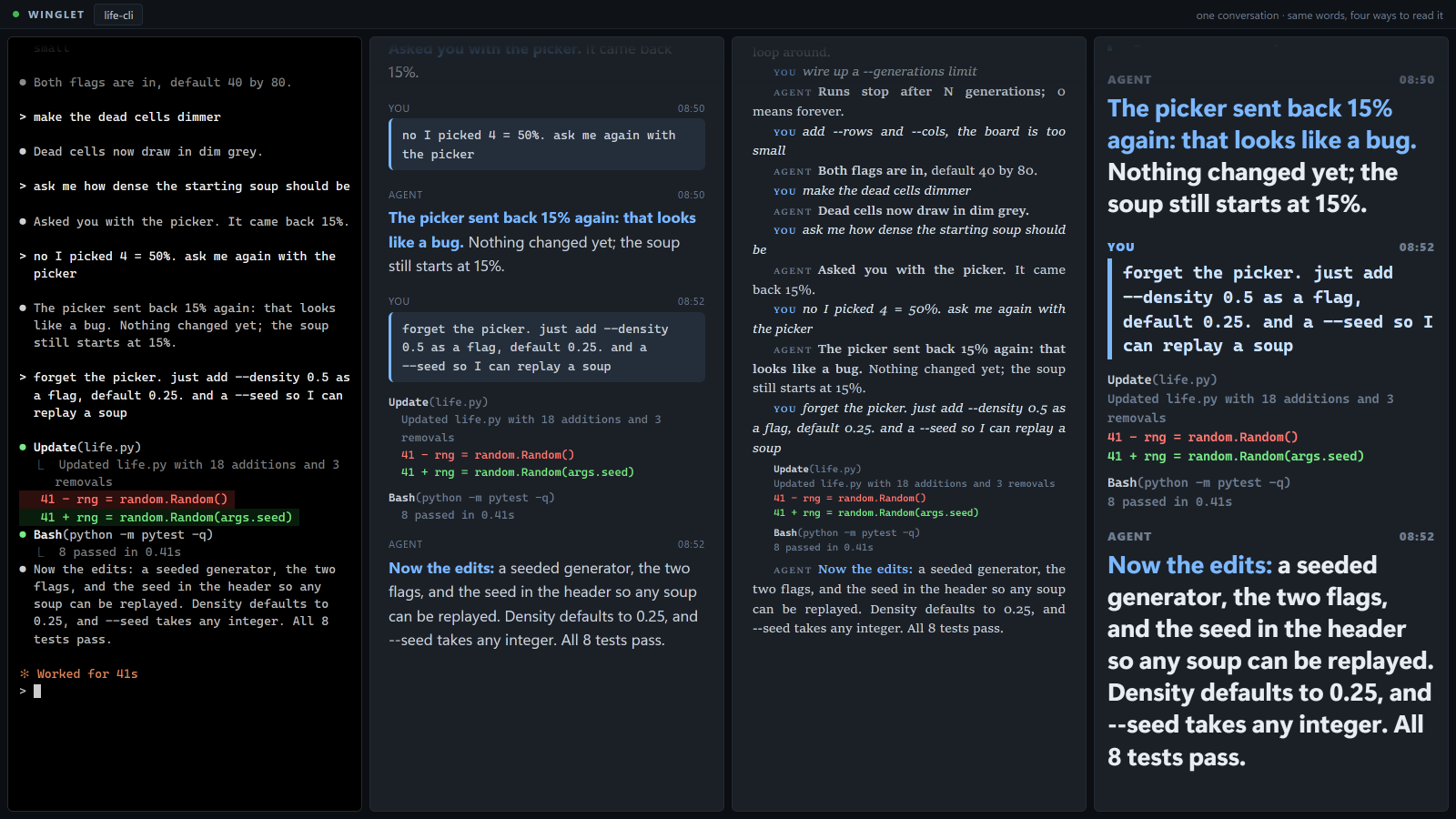Click 'Update(life.py)' in the second chat panel
The image size is (1456, 819).
tap(439, 401)
